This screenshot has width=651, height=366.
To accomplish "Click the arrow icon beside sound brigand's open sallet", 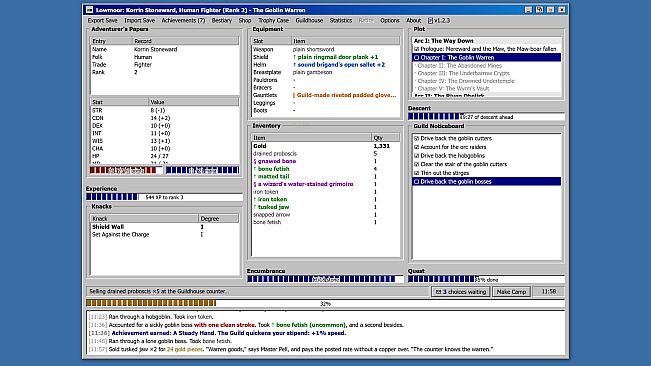I will pyautogui.click(x=294, y=65).
